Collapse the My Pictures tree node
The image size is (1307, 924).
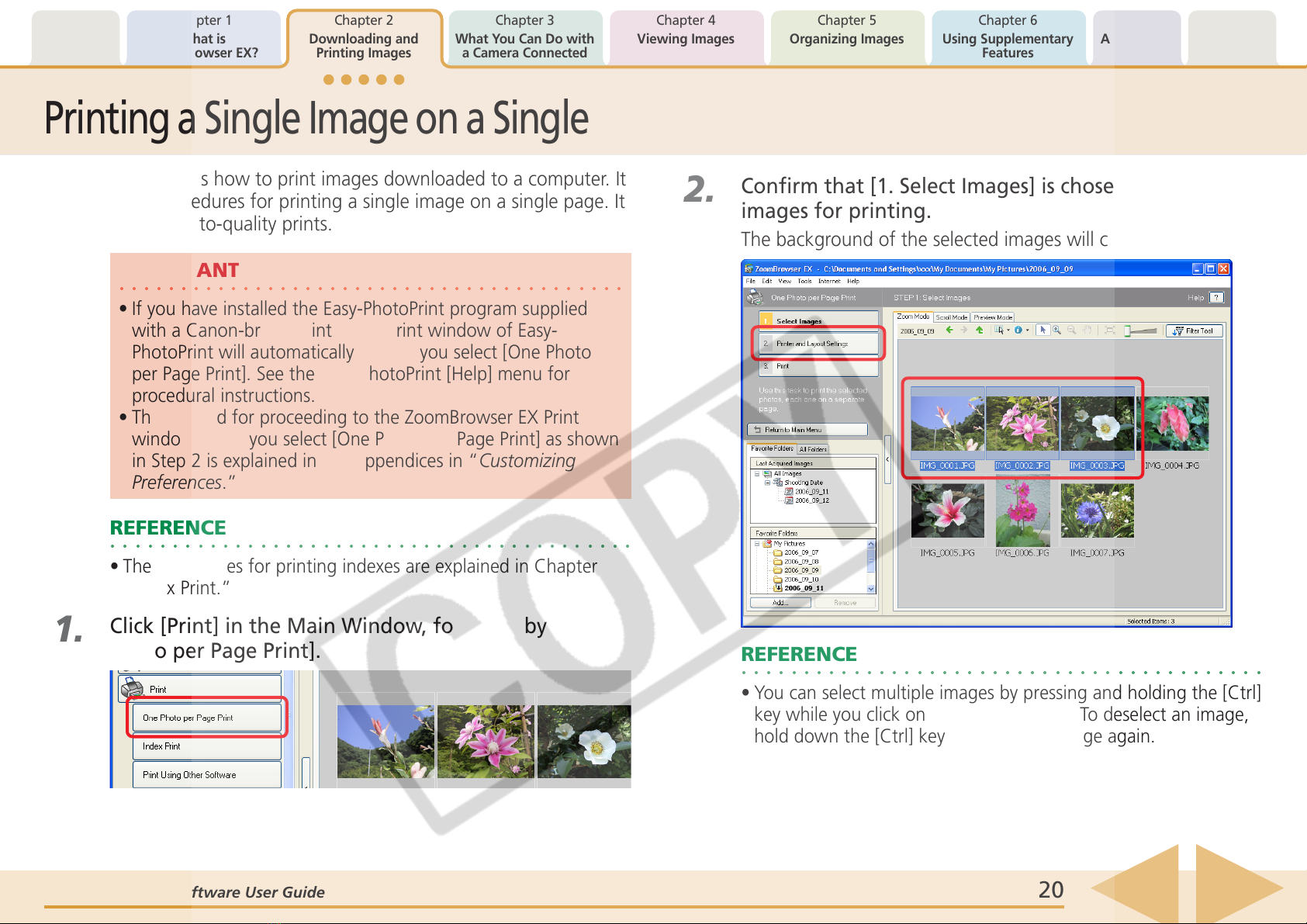click(x=757, y=544)
